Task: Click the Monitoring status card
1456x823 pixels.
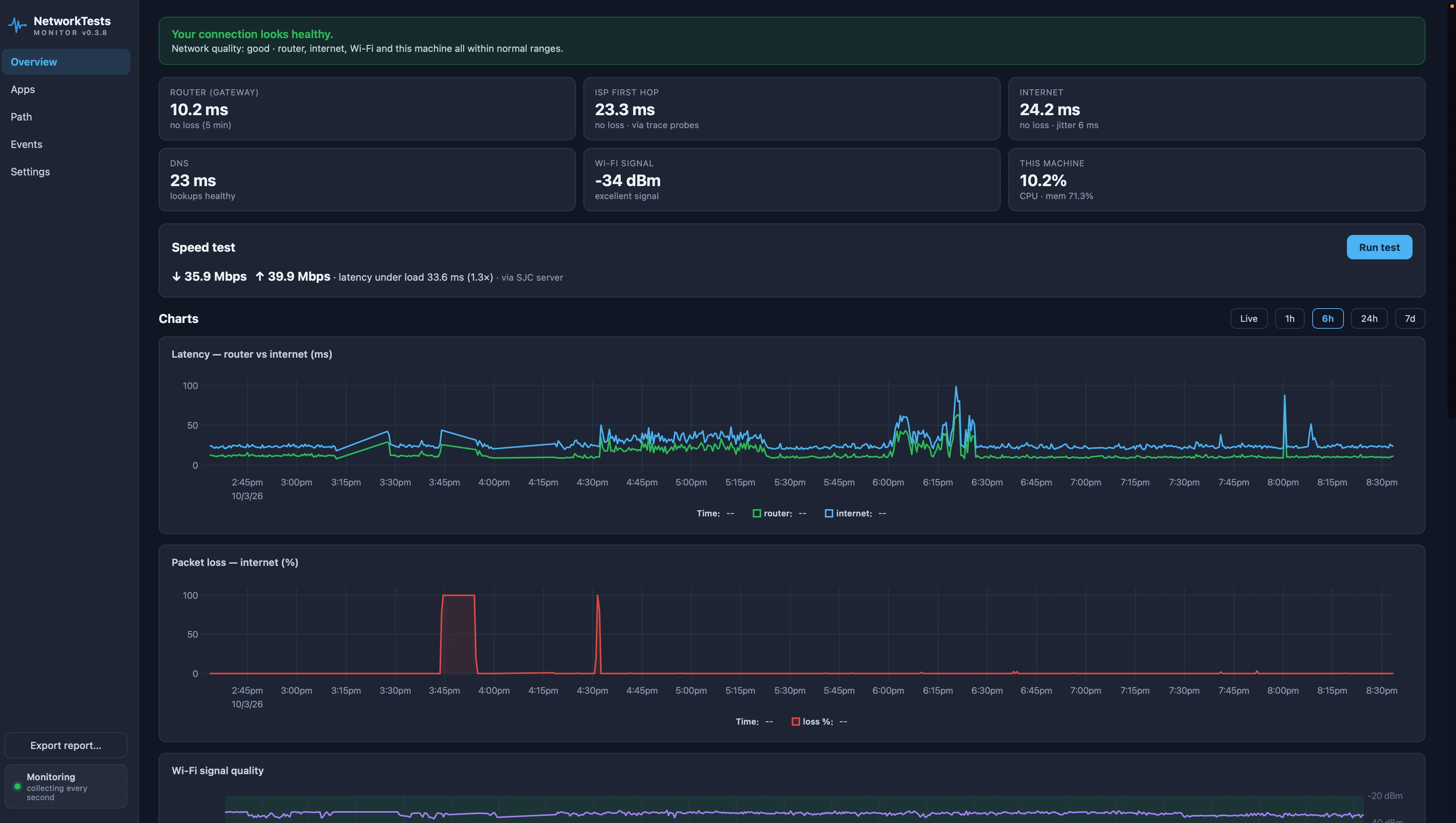Action: pos(66,786)
